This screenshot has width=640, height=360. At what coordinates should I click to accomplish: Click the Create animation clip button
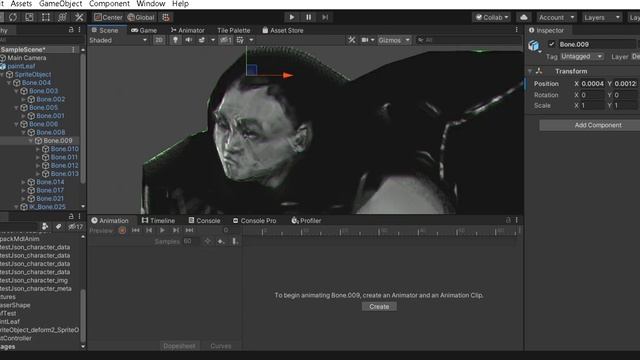(379, 307)
